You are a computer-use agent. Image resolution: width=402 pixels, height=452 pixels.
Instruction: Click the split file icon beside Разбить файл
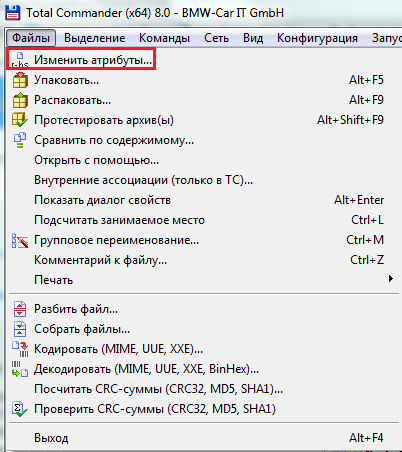click(20, 309)
